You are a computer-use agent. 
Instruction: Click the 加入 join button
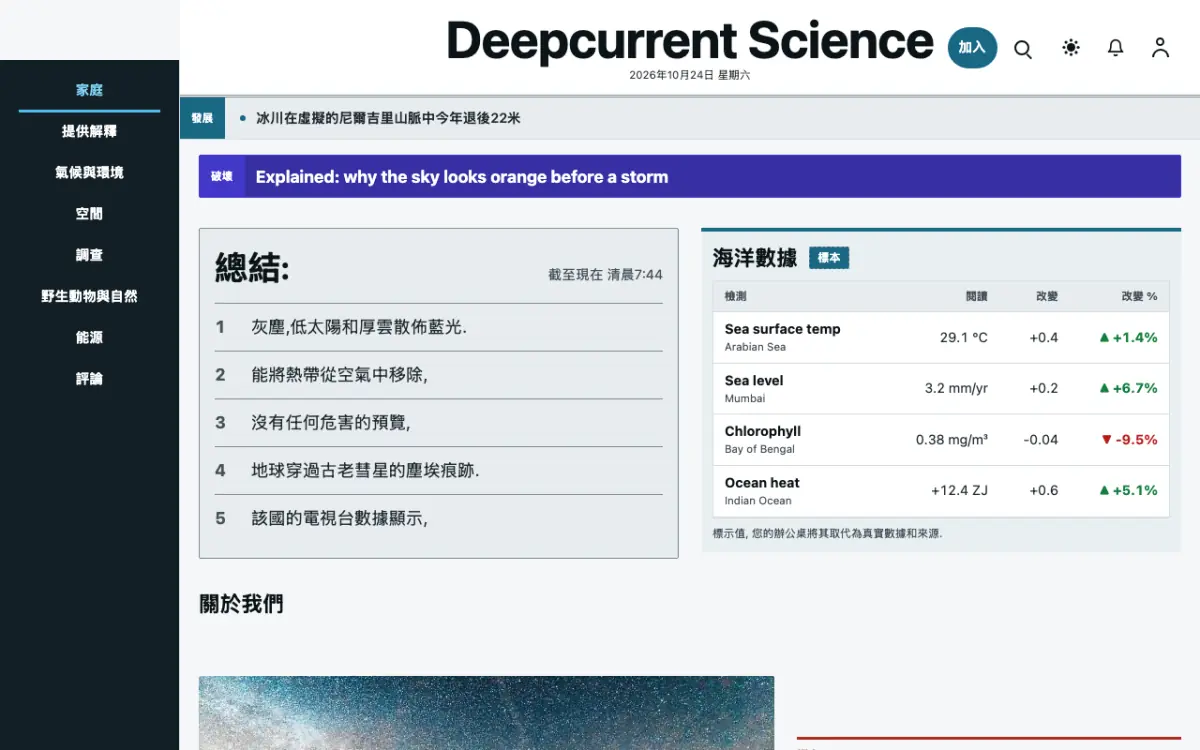(x=972, y=47)
